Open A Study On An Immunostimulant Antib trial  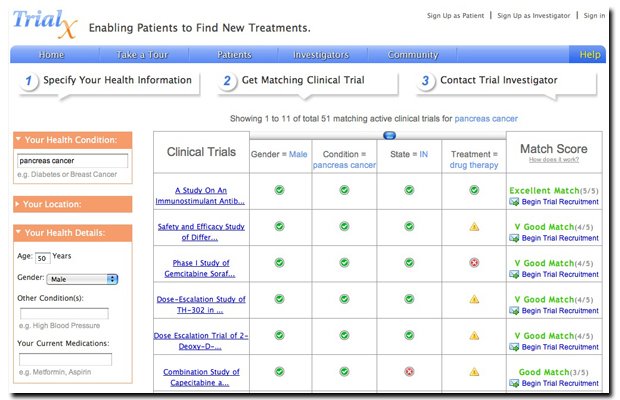click(x=200, y=196)
